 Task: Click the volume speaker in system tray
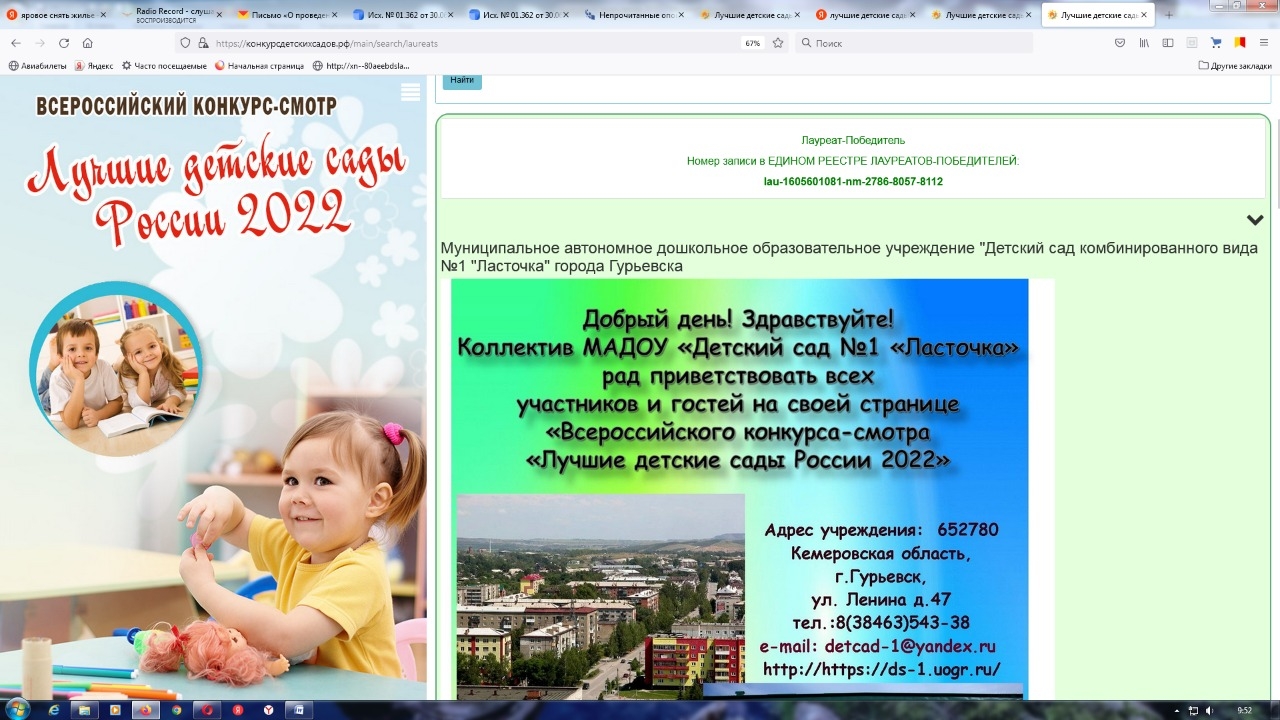pos(1210,710)
